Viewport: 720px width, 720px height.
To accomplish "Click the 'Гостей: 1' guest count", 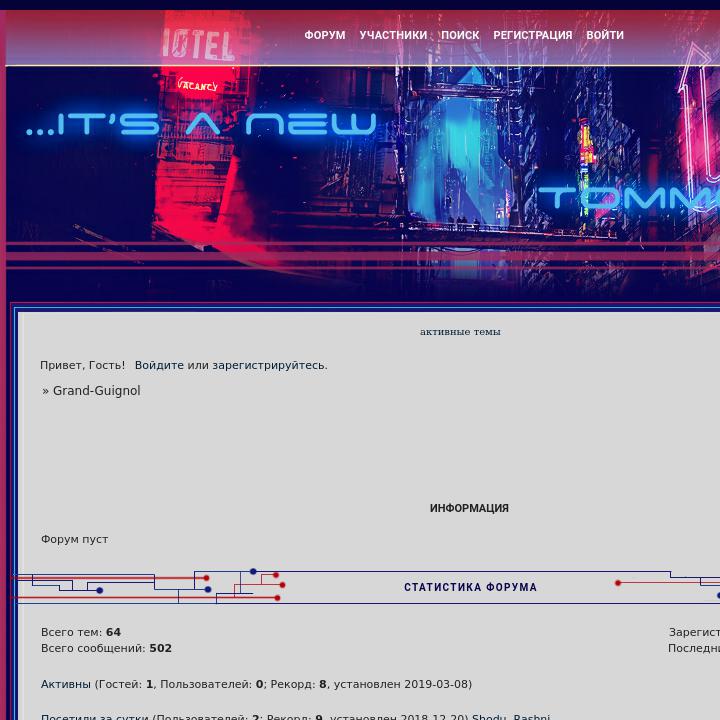I will tap(126, 684).
